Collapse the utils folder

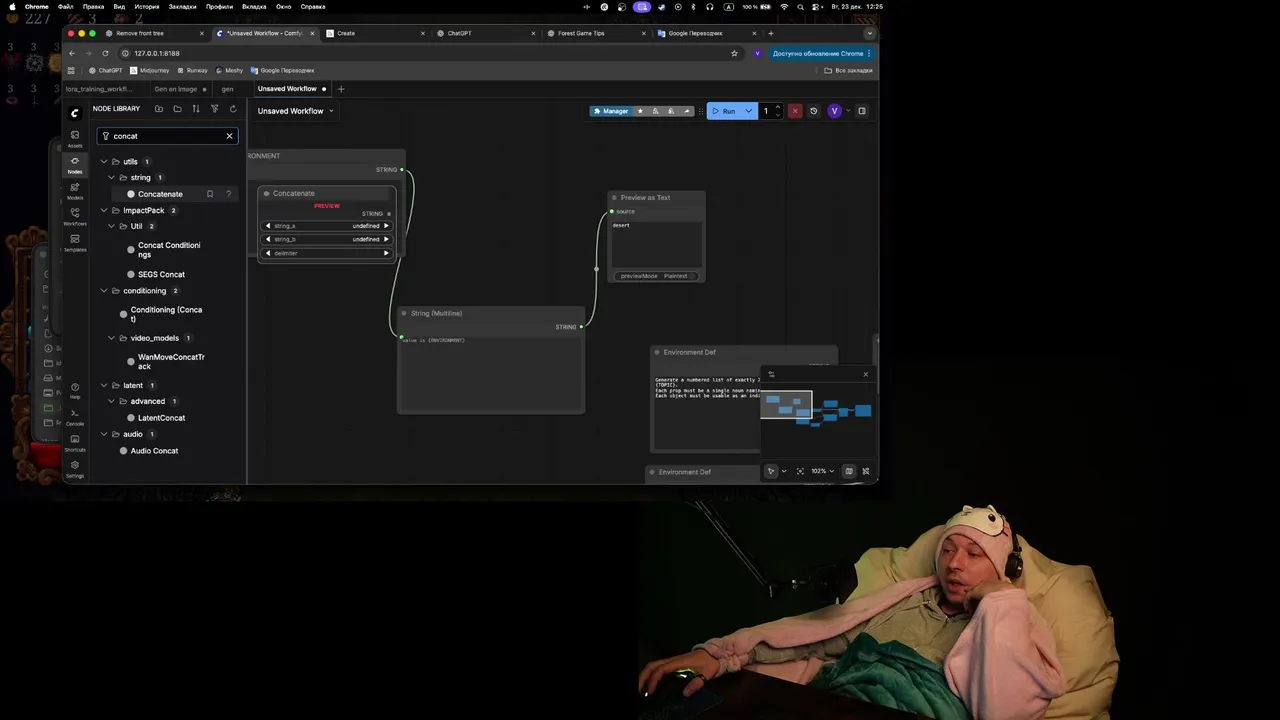(103, 162)
